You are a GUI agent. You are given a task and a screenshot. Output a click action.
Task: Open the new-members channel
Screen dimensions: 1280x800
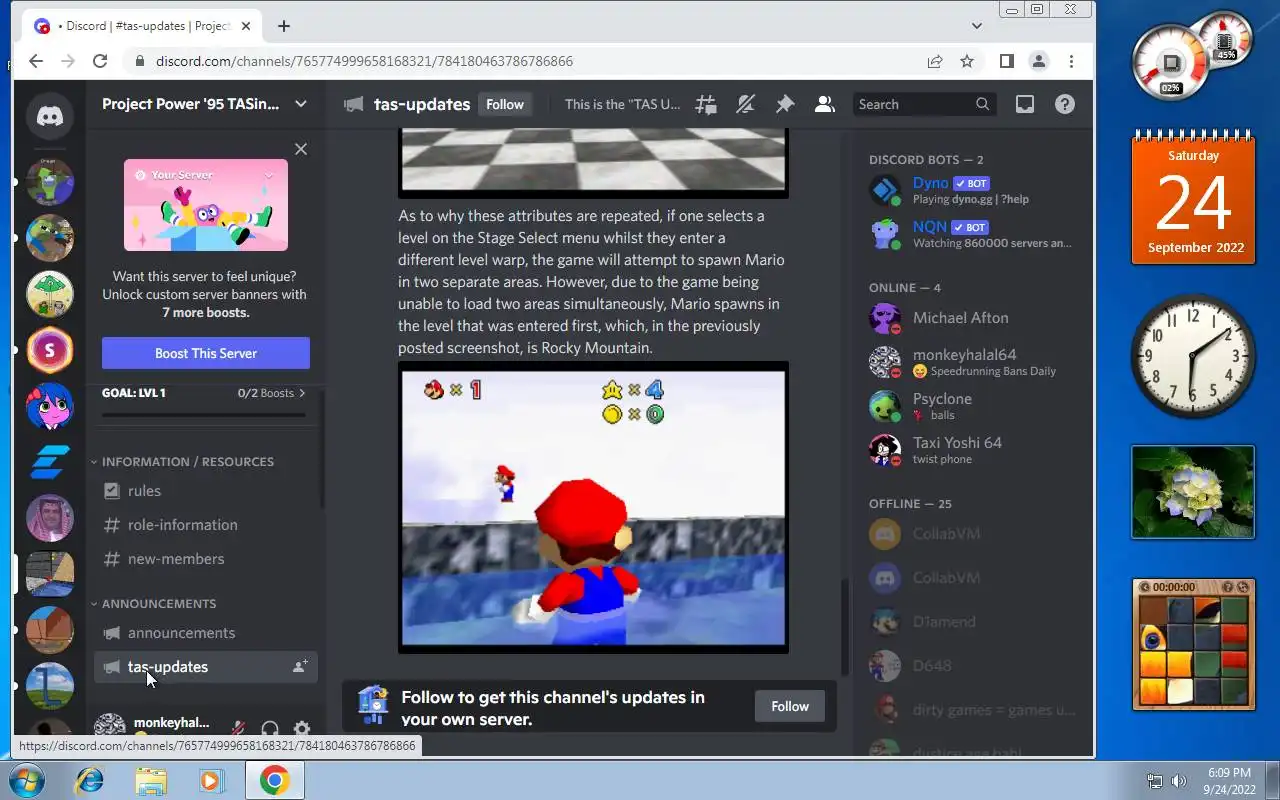[x=206, y=559]
